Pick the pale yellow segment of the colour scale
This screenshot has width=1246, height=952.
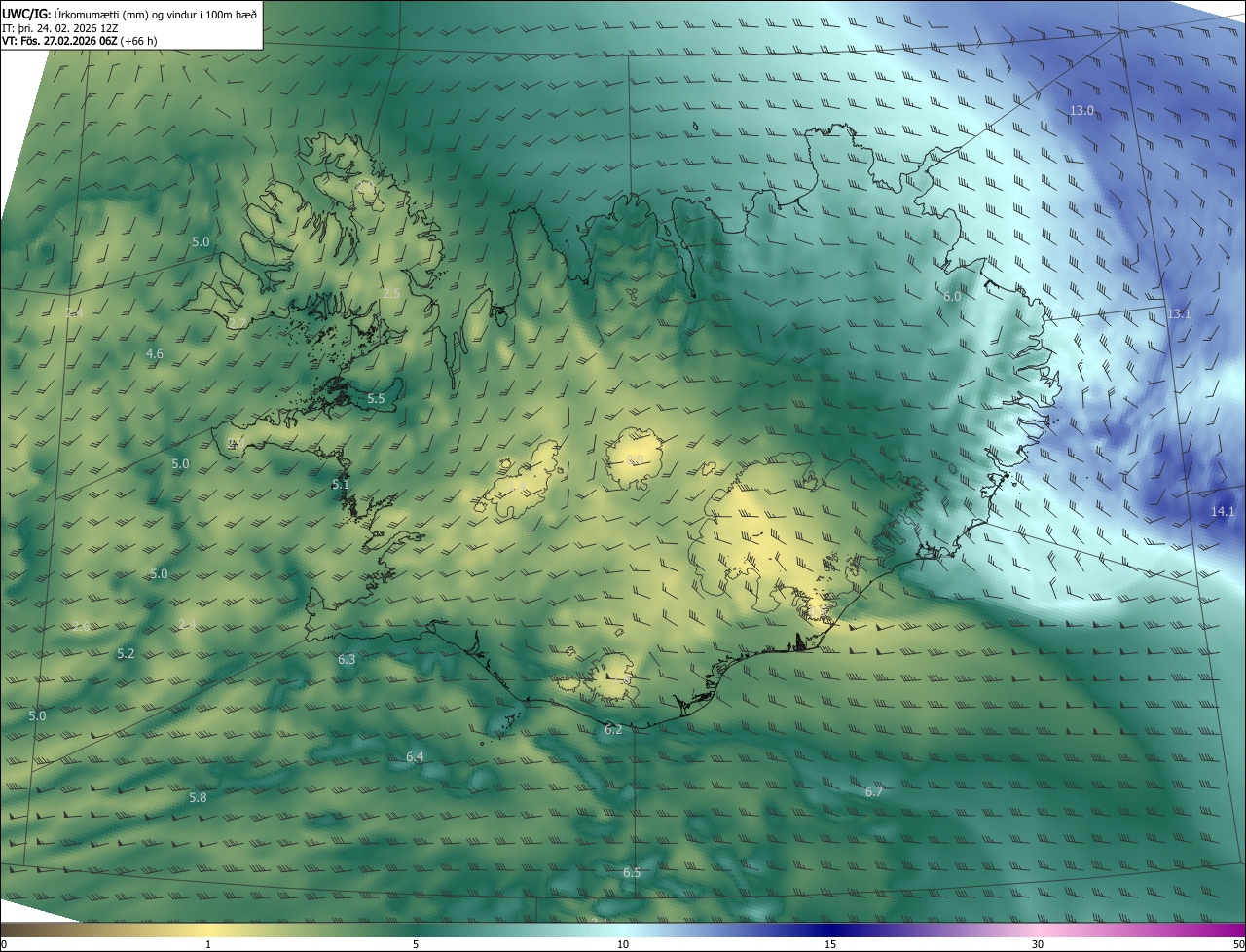click(208, 931)
